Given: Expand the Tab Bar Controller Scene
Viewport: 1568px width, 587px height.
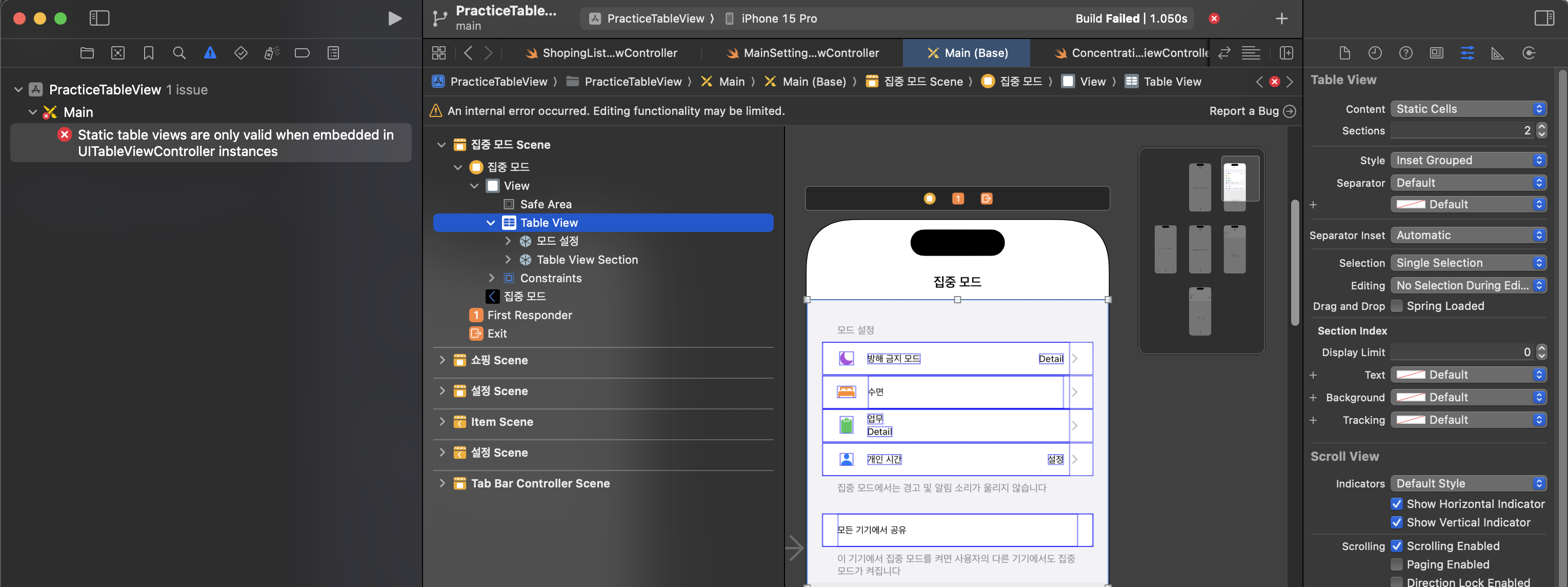Looking at the screenshot, I should click(x=442, y=483).
